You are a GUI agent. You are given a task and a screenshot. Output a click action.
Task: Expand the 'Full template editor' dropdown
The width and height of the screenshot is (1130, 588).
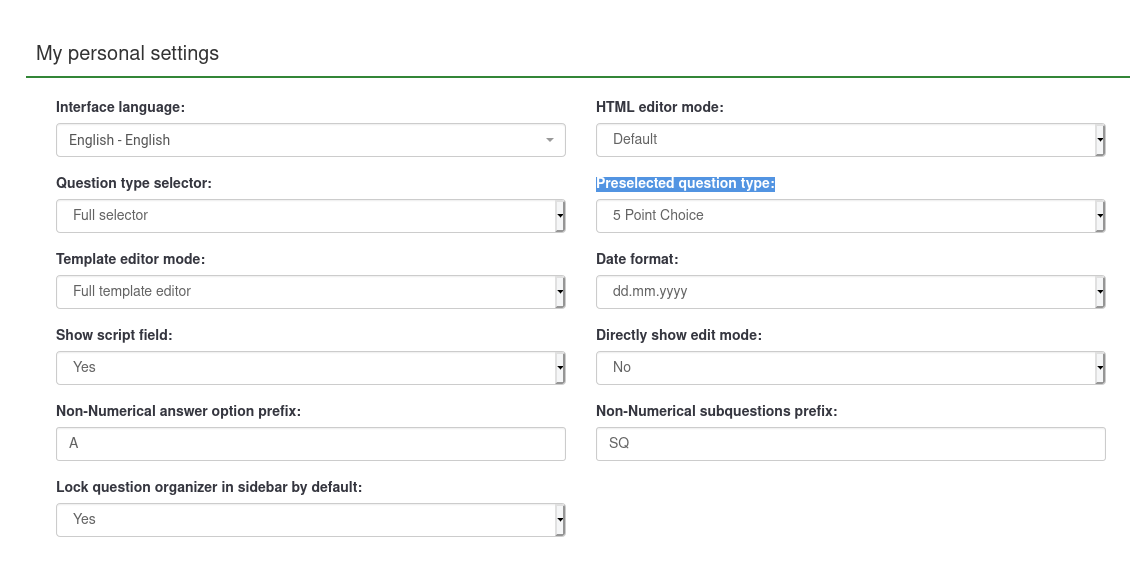[x=310, y=292]
